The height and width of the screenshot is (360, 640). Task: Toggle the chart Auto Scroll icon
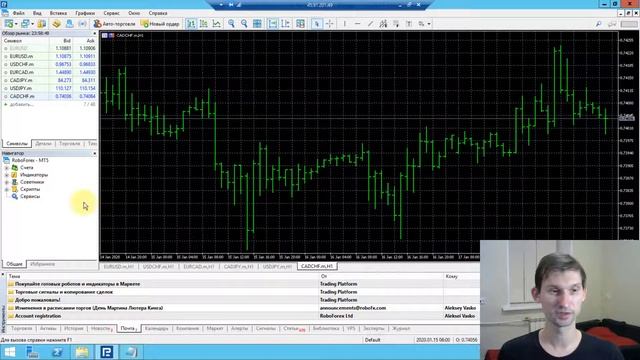pos(273,24)
